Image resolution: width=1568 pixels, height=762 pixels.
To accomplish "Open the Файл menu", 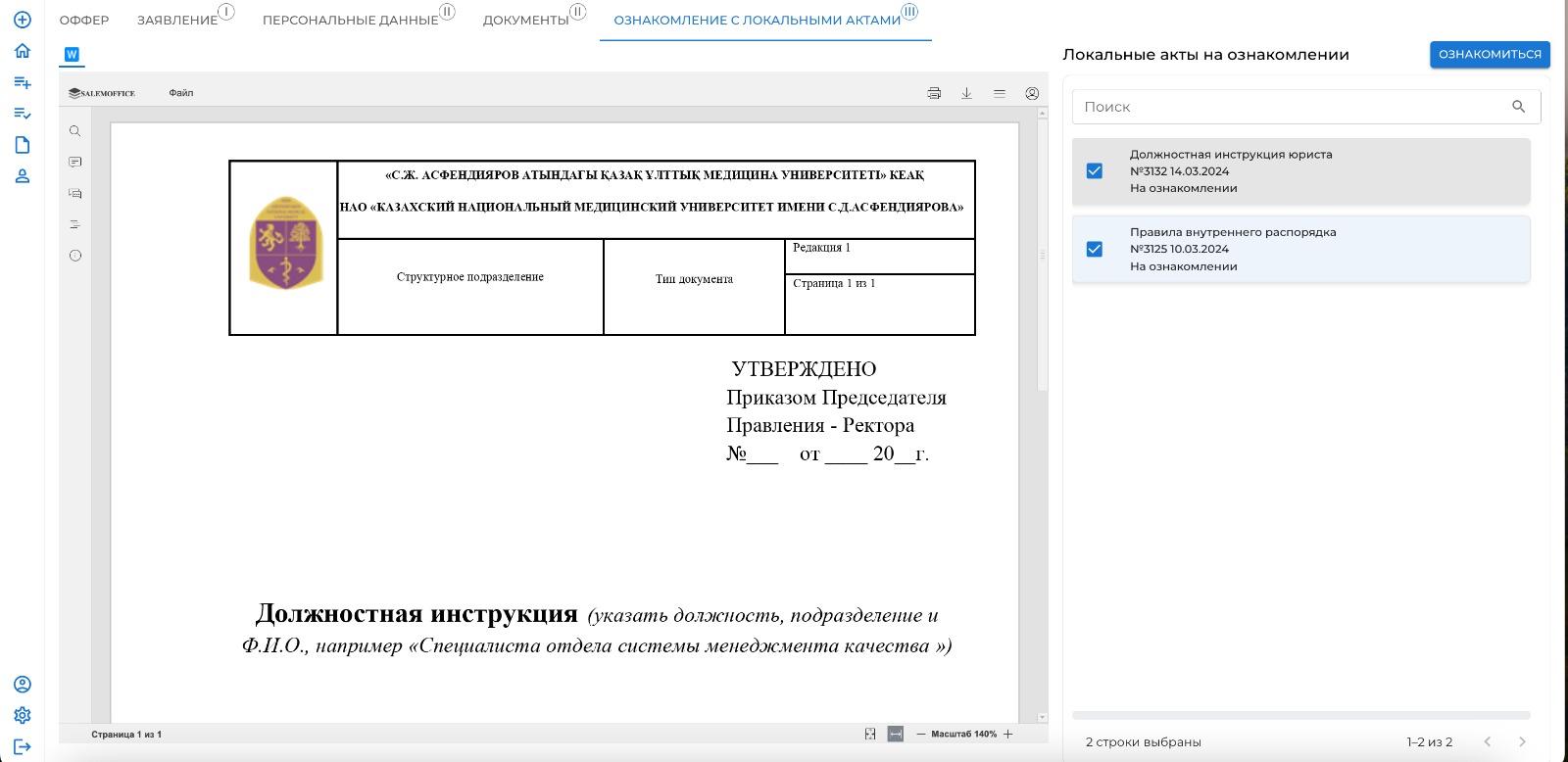I will pyautogui.click(x=180, y=93).
